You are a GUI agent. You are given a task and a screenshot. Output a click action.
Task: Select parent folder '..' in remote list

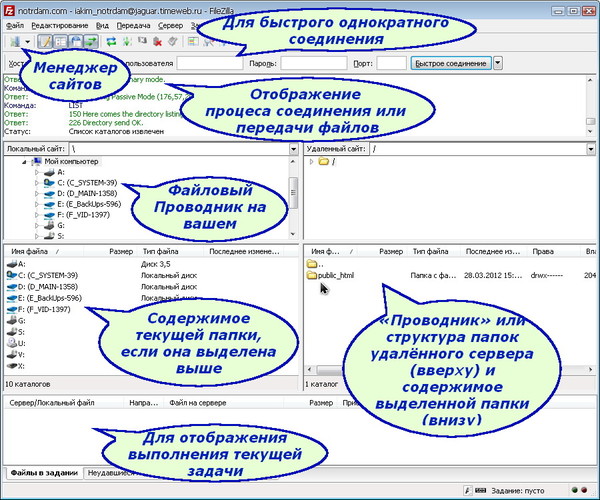315,264
